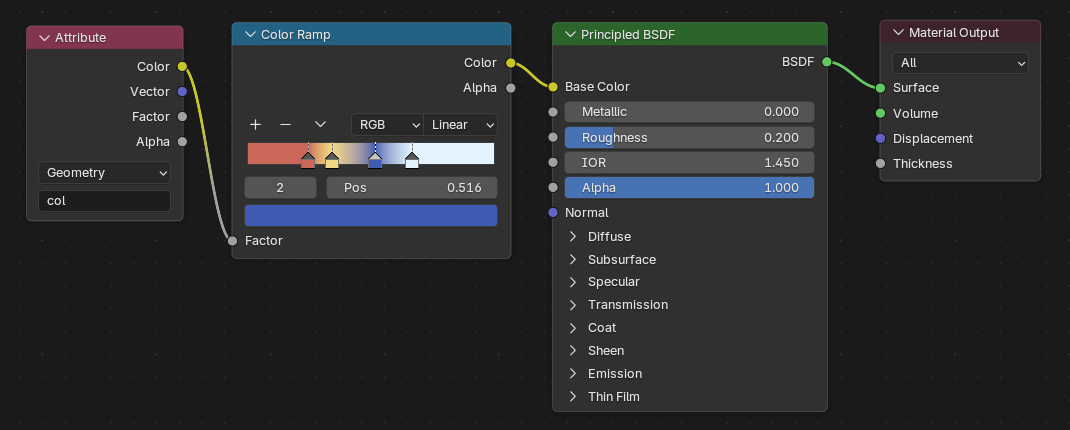
Task: Collapse the Principled BSDF node arrow
Action: coord(570,35)
